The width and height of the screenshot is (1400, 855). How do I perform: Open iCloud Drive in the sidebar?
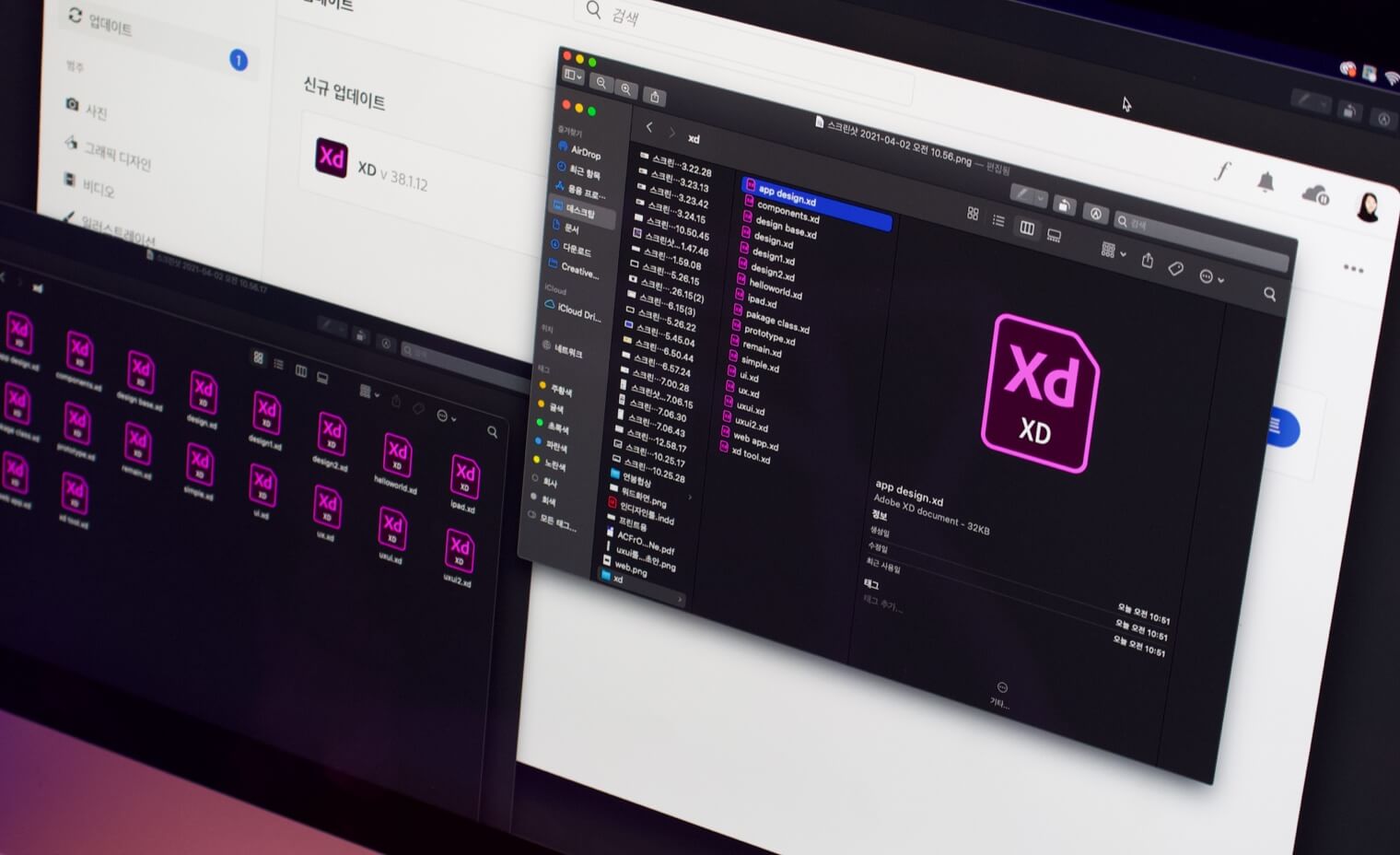tap(573, 310)
